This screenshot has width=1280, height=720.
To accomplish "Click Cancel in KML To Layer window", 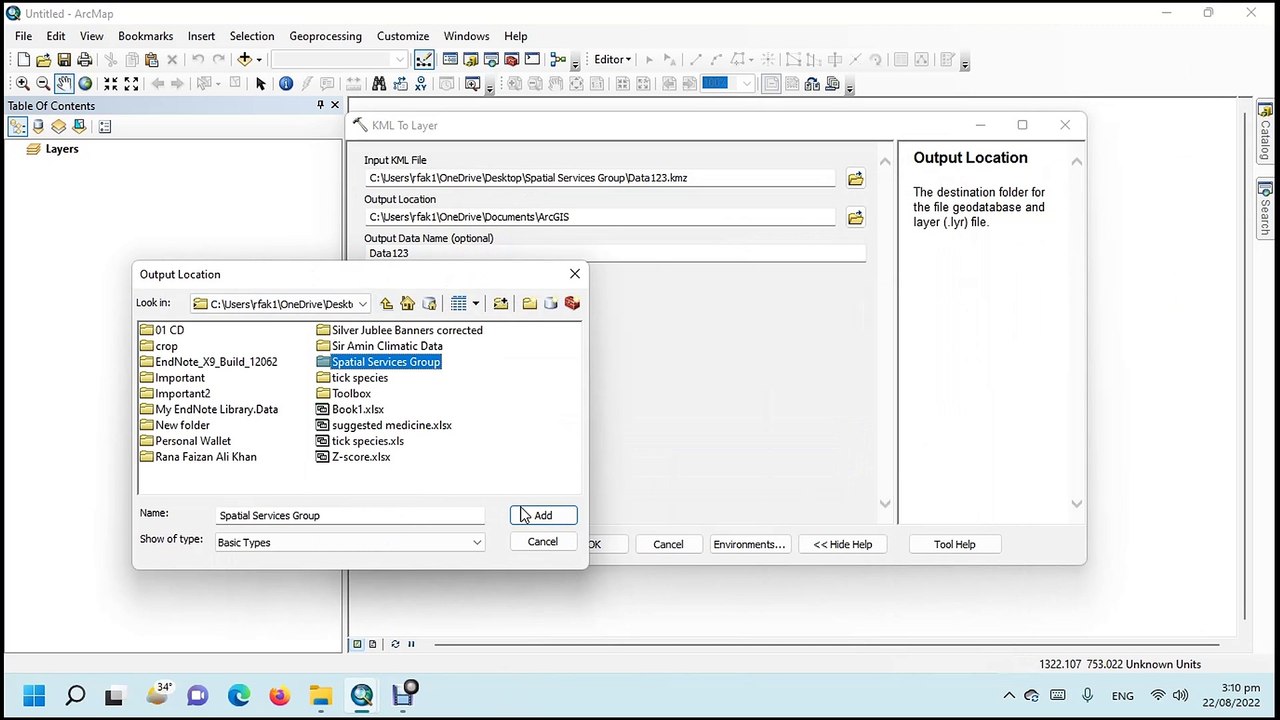I will pyautogui.click(x=668, y=544).
